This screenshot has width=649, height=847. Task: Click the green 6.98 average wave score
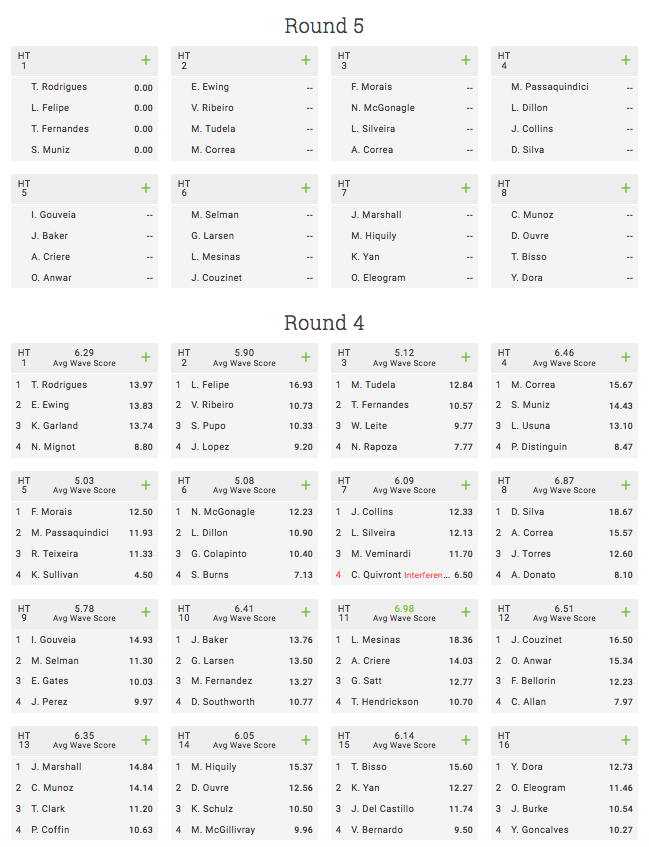(x=404, y=609)
